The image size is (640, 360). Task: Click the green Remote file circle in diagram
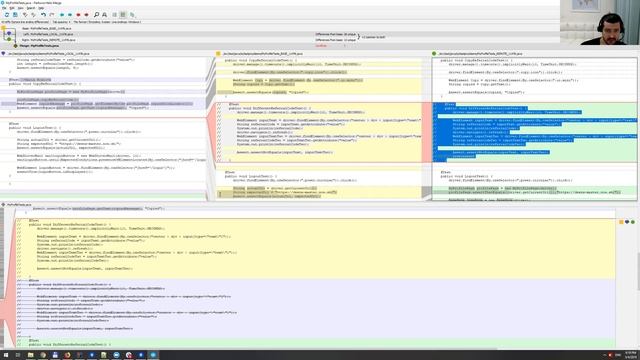point(9,39)
